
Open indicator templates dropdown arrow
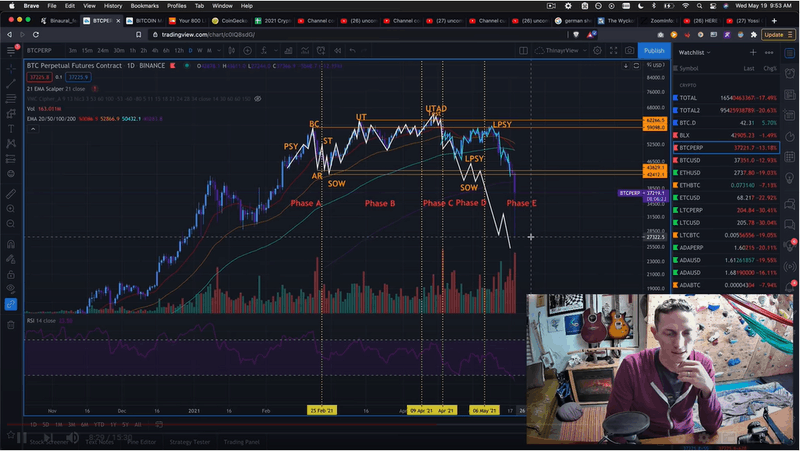(276, 51)
